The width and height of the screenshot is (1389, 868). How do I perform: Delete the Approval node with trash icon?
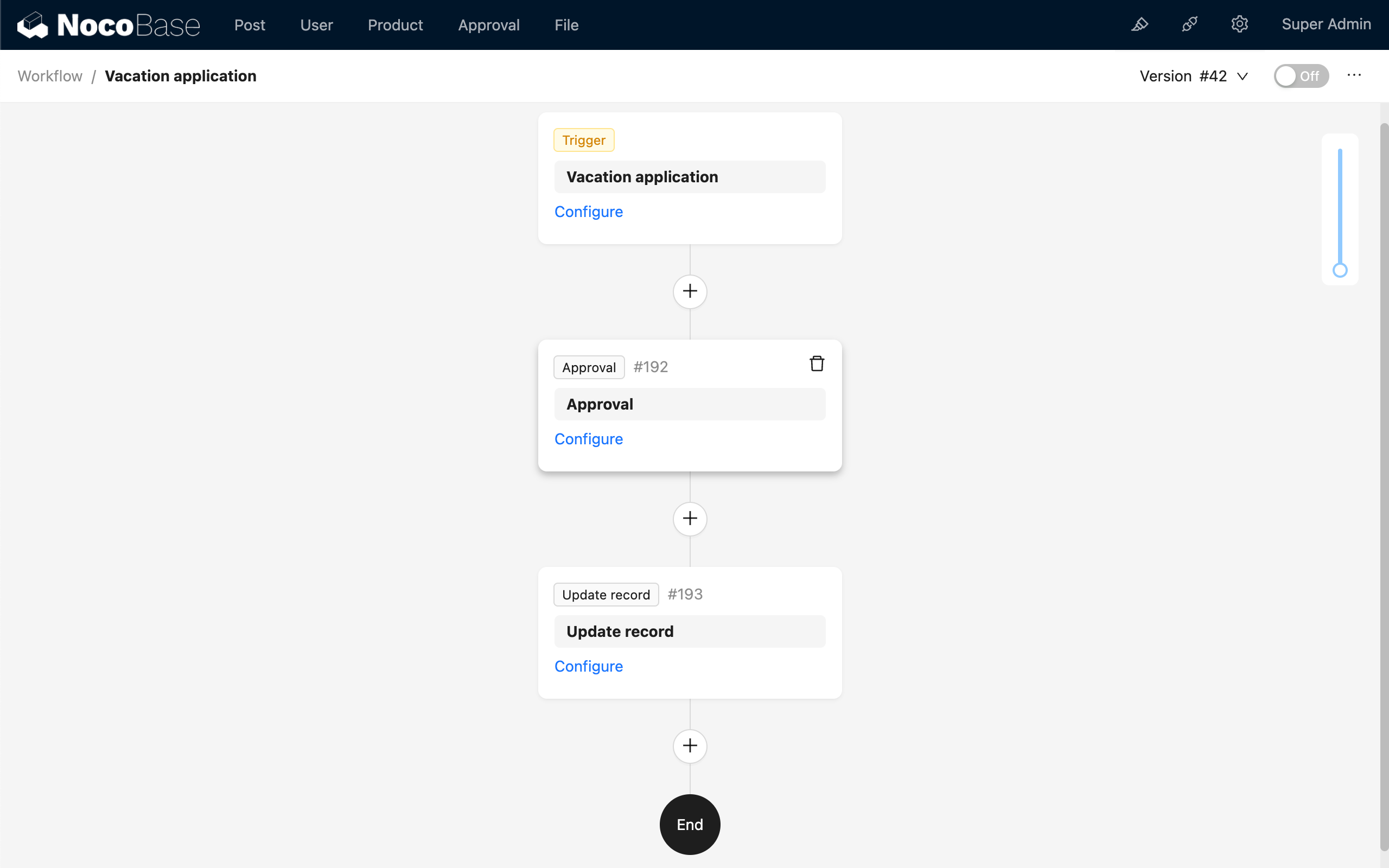[x=816, y=364]
